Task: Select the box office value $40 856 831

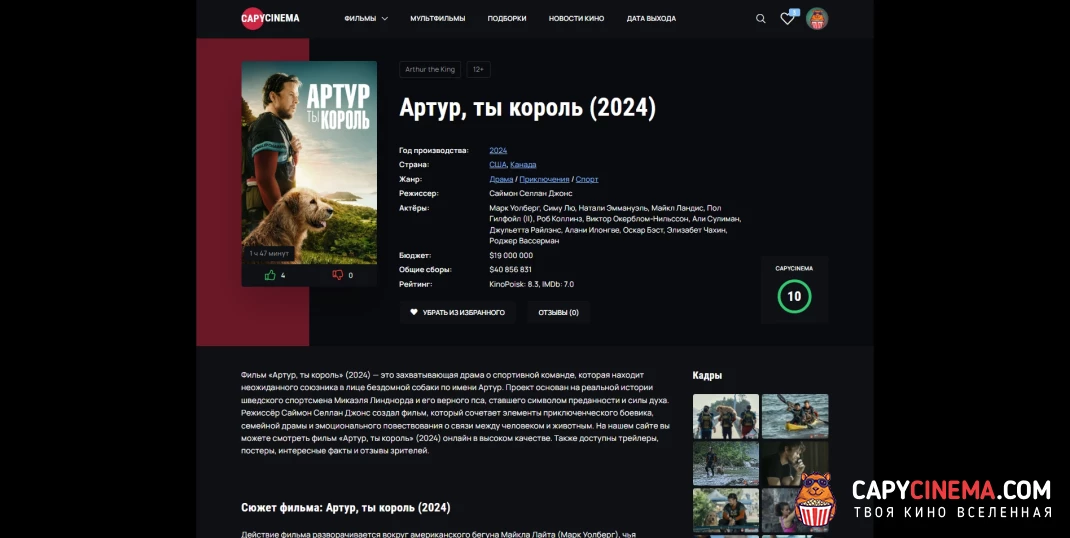Action: (510, 270)
